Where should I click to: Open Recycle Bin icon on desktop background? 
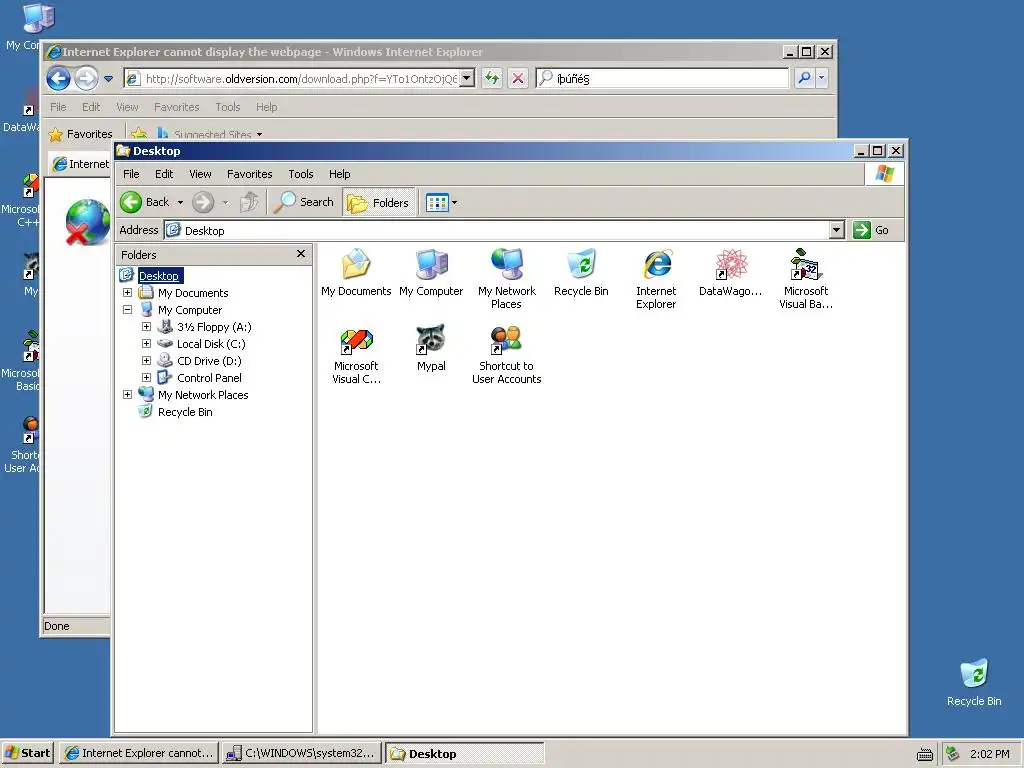(x=974, y=683)
